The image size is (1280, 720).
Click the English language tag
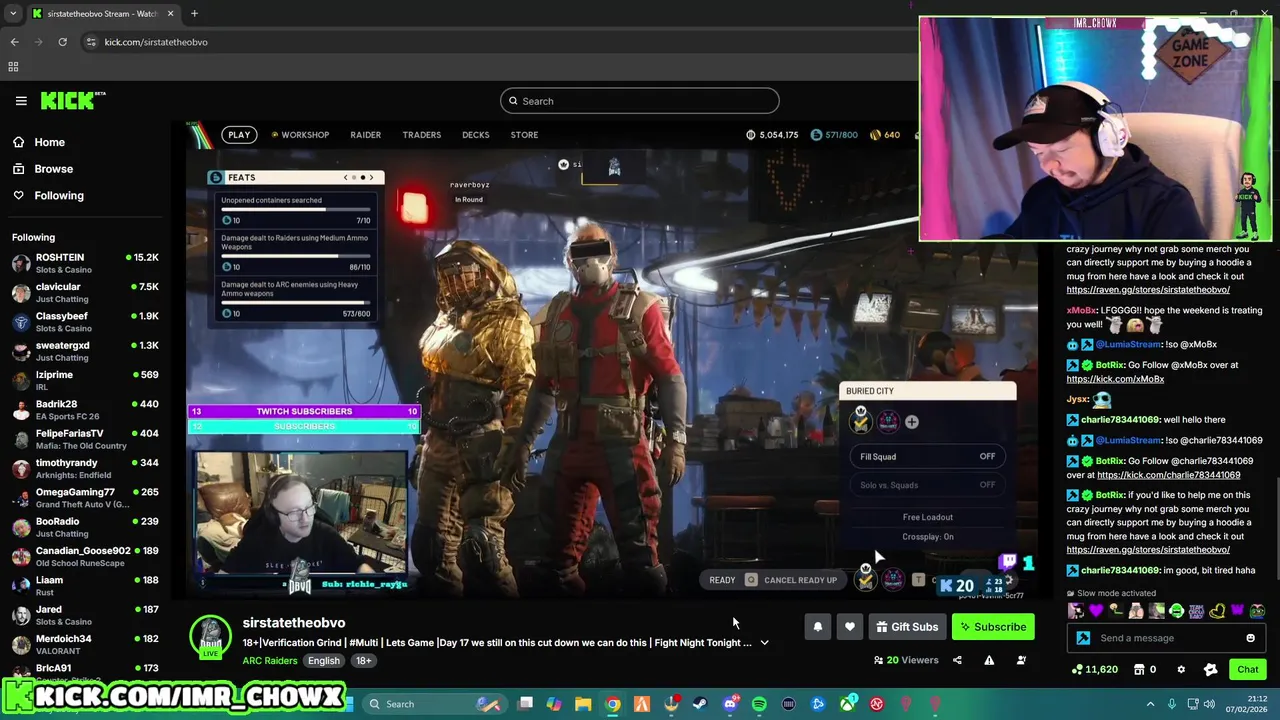324,660
